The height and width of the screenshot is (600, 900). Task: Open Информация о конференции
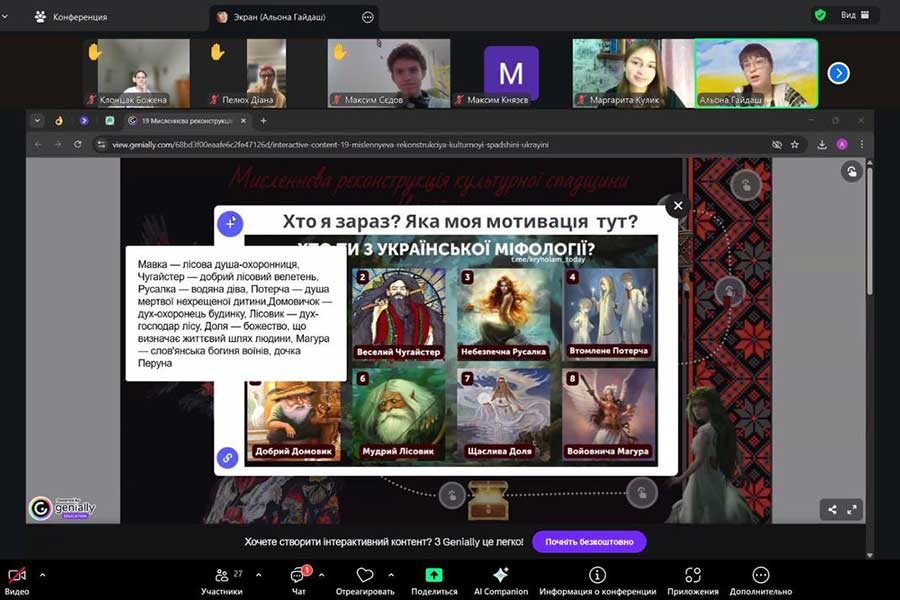597,577
